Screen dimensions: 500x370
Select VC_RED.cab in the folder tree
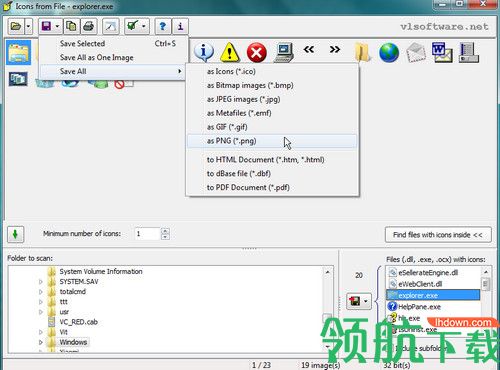pos(78,322)
